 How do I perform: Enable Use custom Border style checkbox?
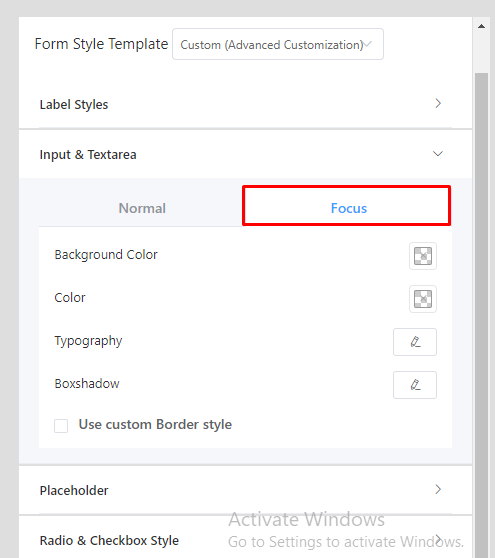pos(61,426)
